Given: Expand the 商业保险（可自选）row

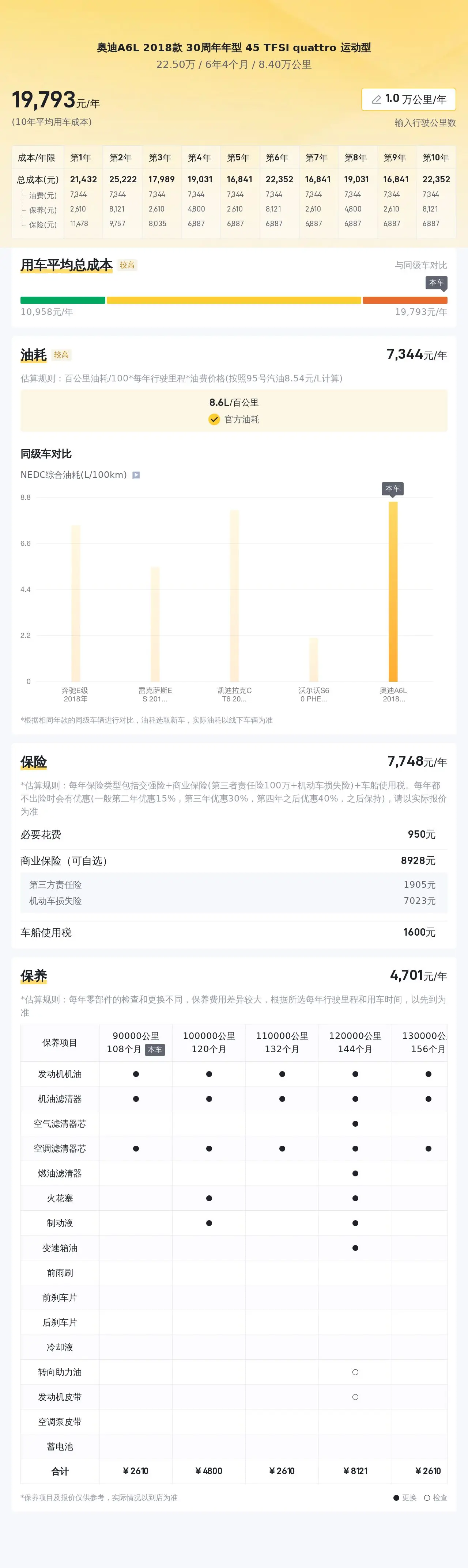Looking at the screenshot, I should 234,861.
